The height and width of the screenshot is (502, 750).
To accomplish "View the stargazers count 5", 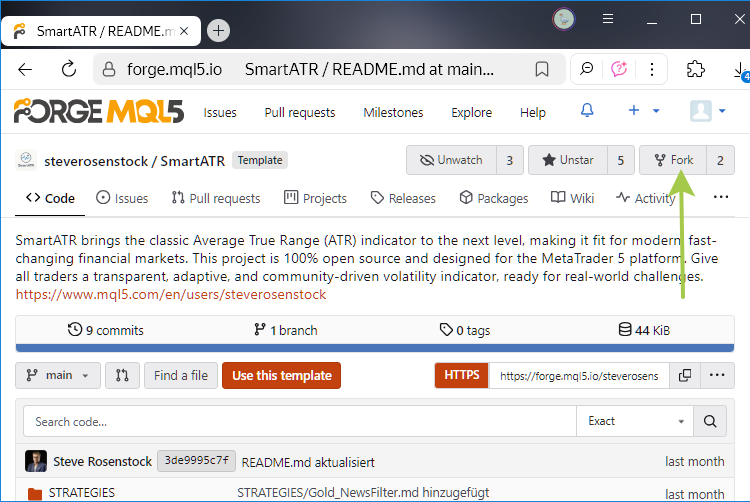I will click(x=621, y=160).
